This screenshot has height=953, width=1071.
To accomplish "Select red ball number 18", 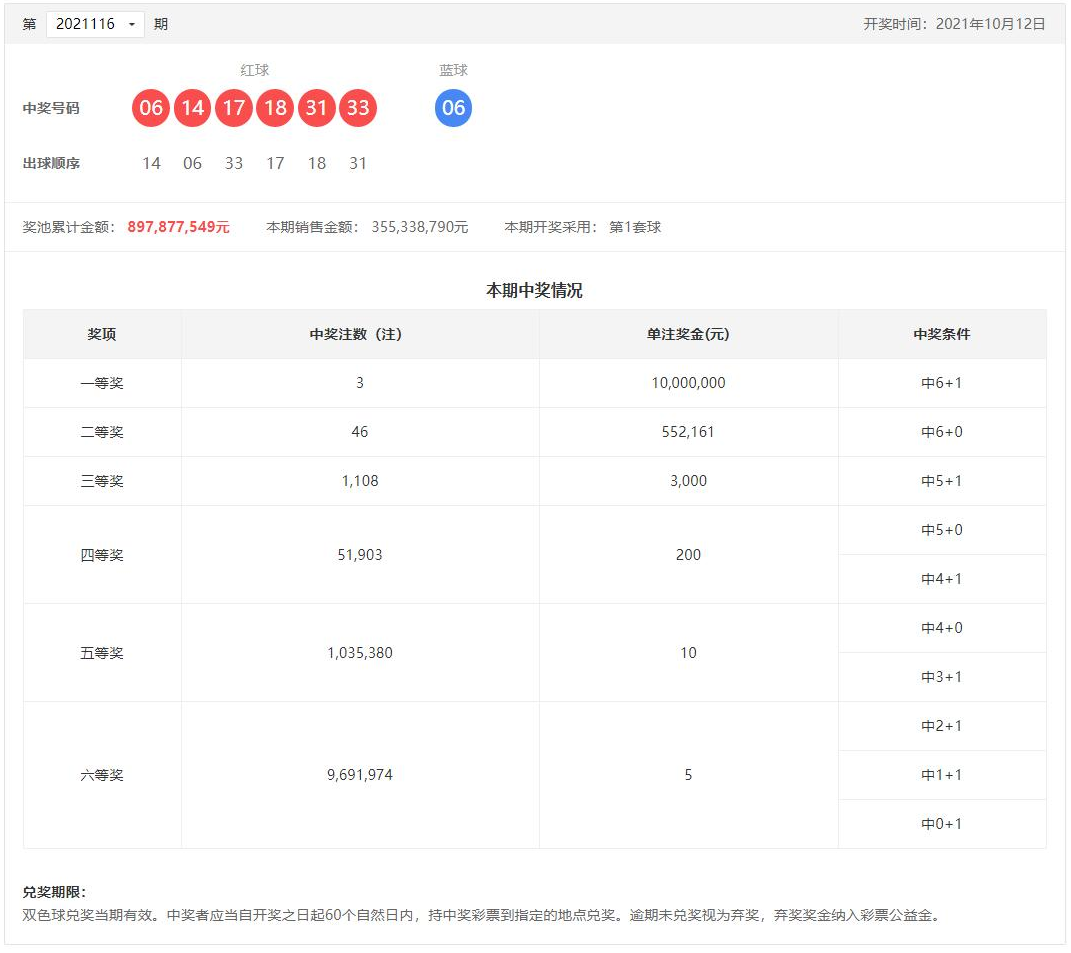I will (275, 108).
